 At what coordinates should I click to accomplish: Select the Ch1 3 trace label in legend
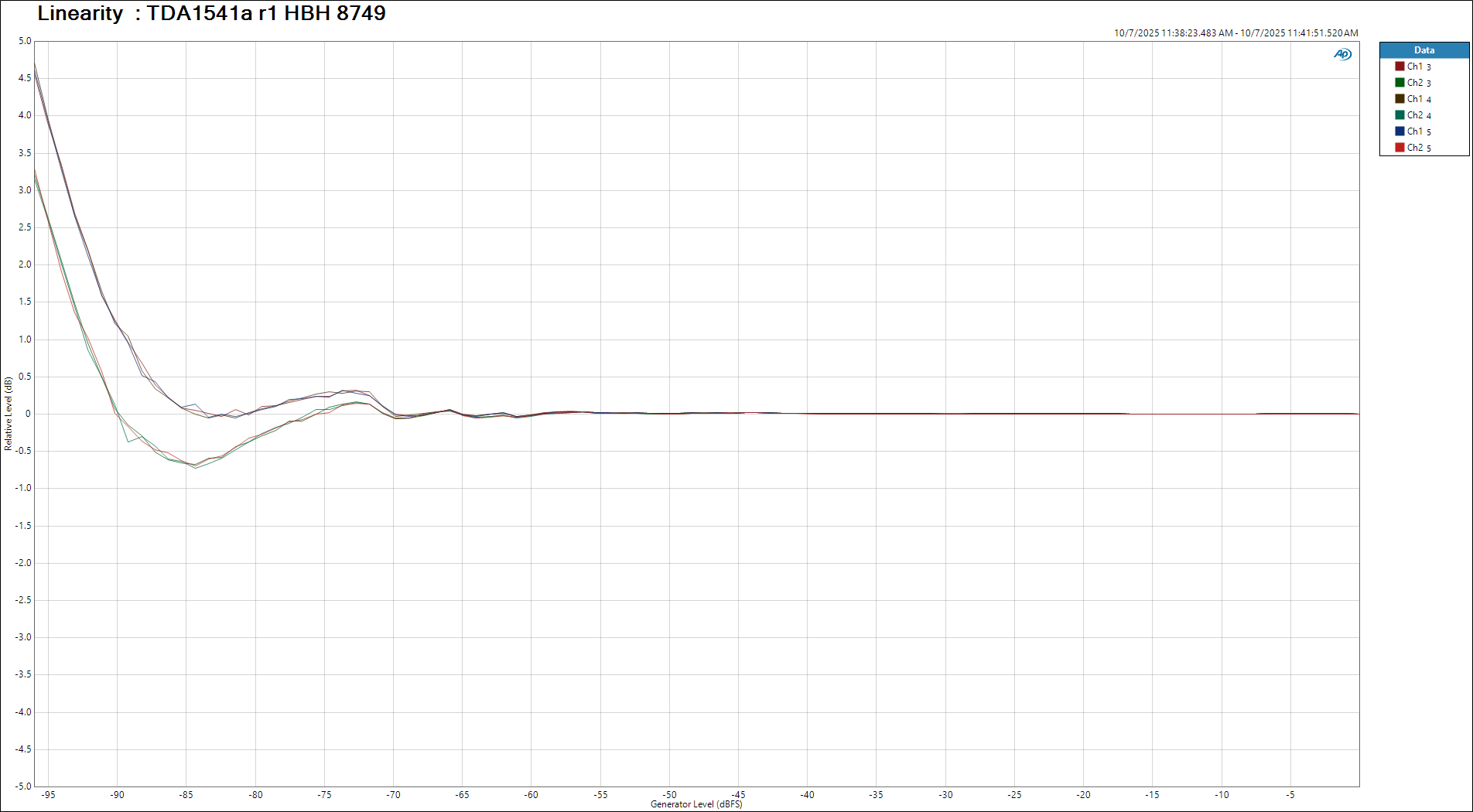pos(1419,67)
